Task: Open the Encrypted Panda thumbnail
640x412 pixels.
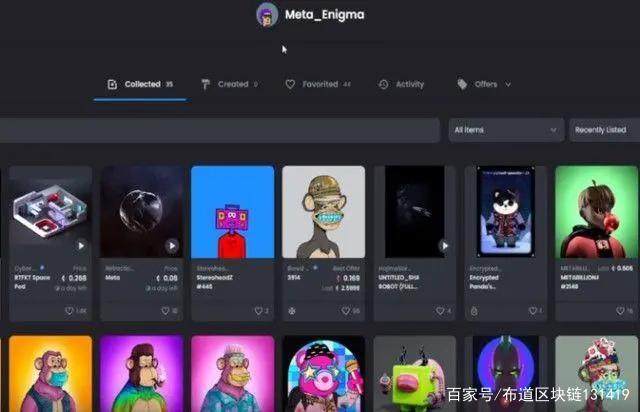Action: pos(506,212)
